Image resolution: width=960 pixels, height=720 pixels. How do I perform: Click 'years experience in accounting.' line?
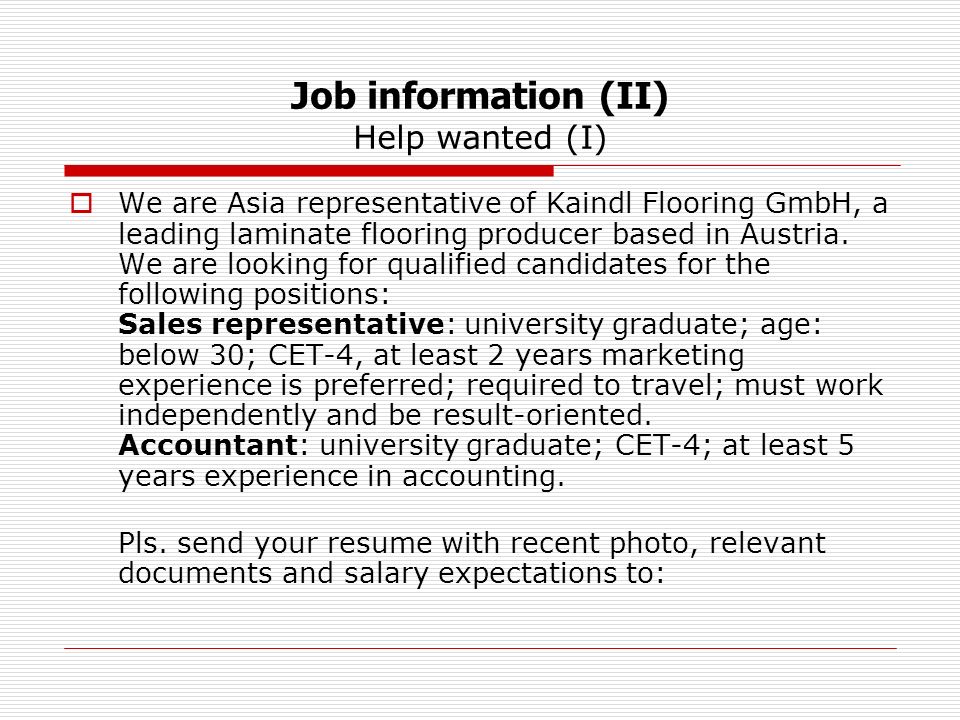pos(341,476)
